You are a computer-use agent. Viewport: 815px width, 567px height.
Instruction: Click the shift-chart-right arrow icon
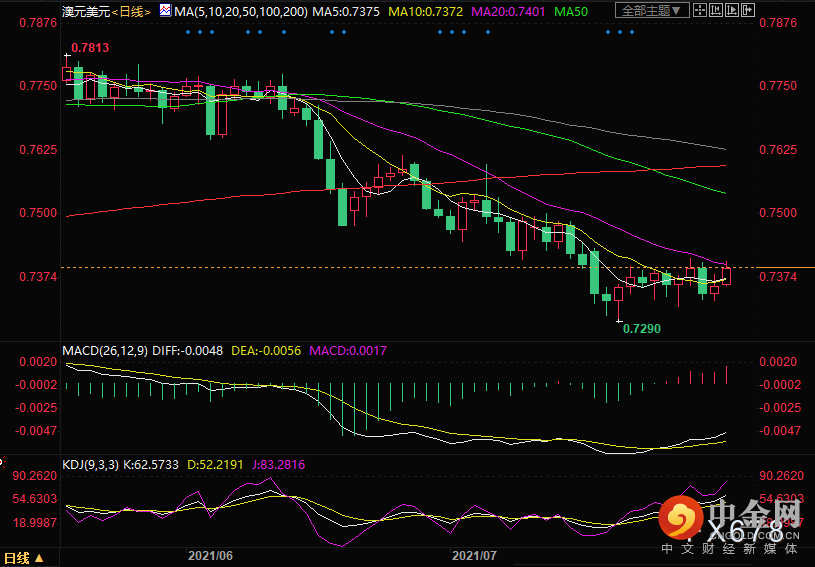[x=748, y=10]
